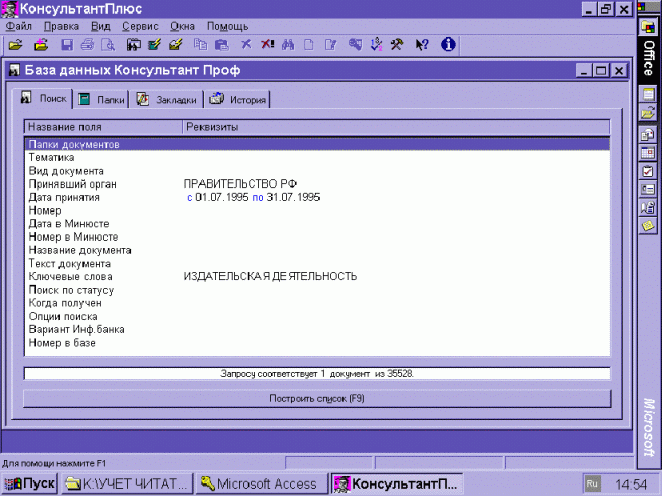Select the Папки документов row
The width and height of the screenshot is (662, 496).
click(317, 144)
